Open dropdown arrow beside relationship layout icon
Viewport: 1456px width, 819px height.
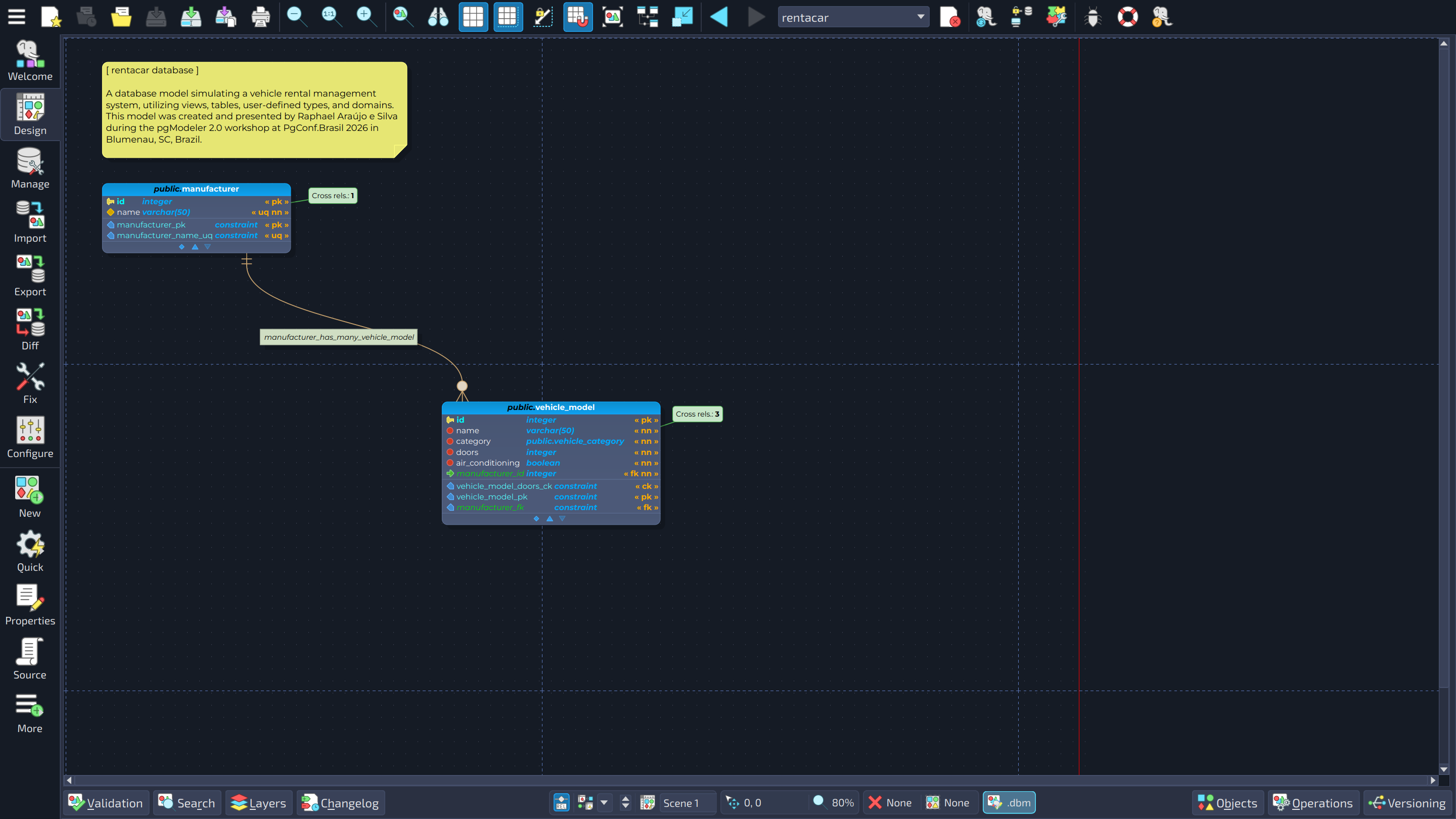click(604, 803)
